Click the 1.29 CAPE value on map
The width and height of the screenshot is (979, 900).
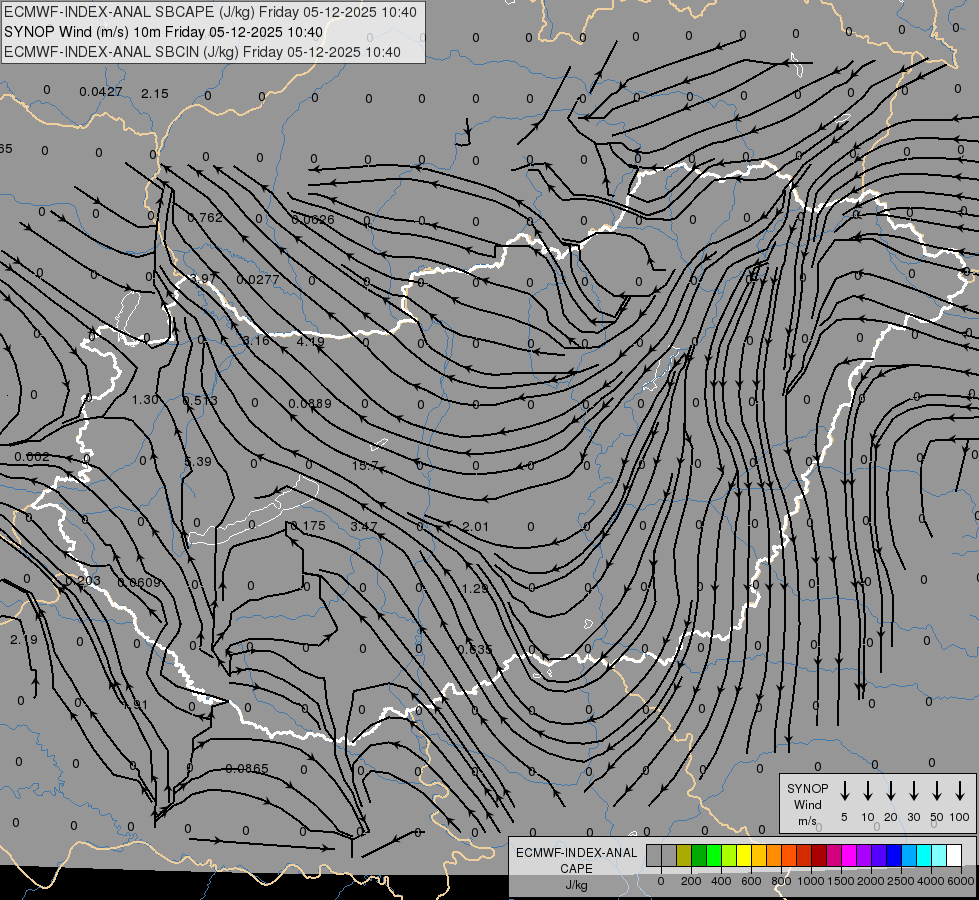[475, 588]
